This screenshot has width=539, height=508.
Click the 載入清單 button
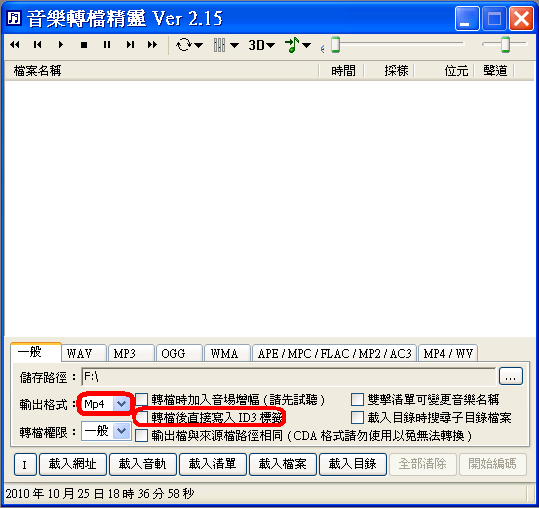(213, 464)
